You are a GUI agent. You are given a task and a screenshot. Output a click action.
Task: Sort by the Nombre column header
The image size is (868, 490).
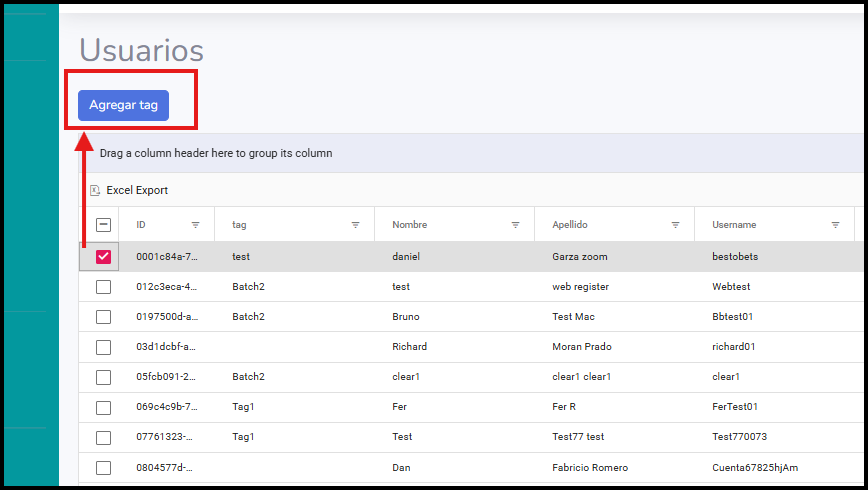pos(410,225)
